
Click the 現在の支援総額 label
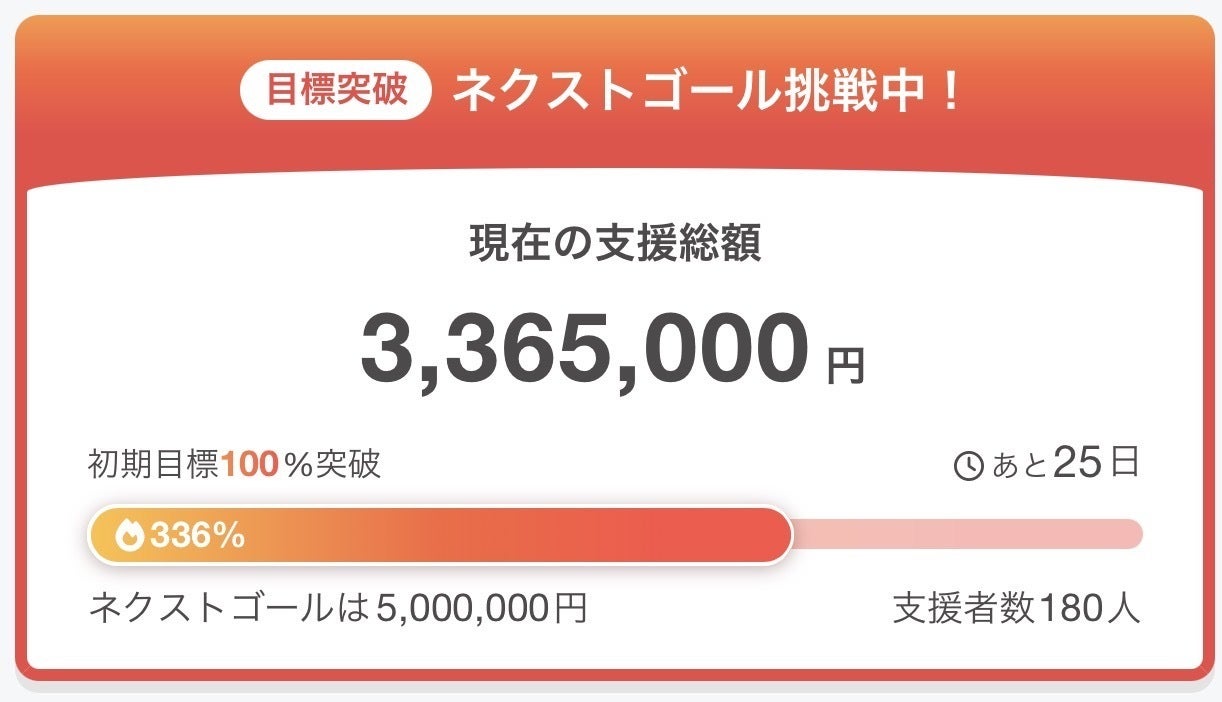coord(615,244)
